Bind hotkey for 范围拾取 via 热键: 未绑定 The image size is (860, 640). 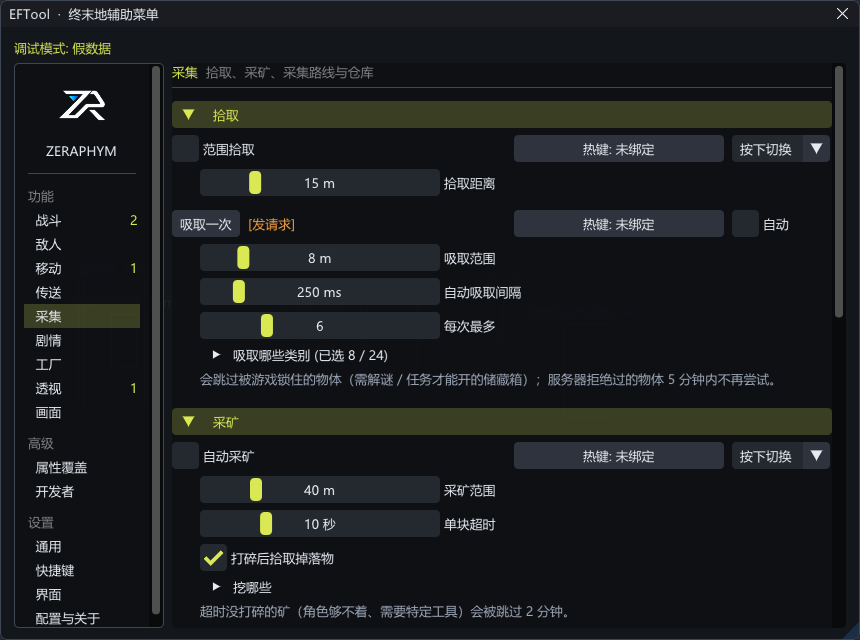[619, 149]
